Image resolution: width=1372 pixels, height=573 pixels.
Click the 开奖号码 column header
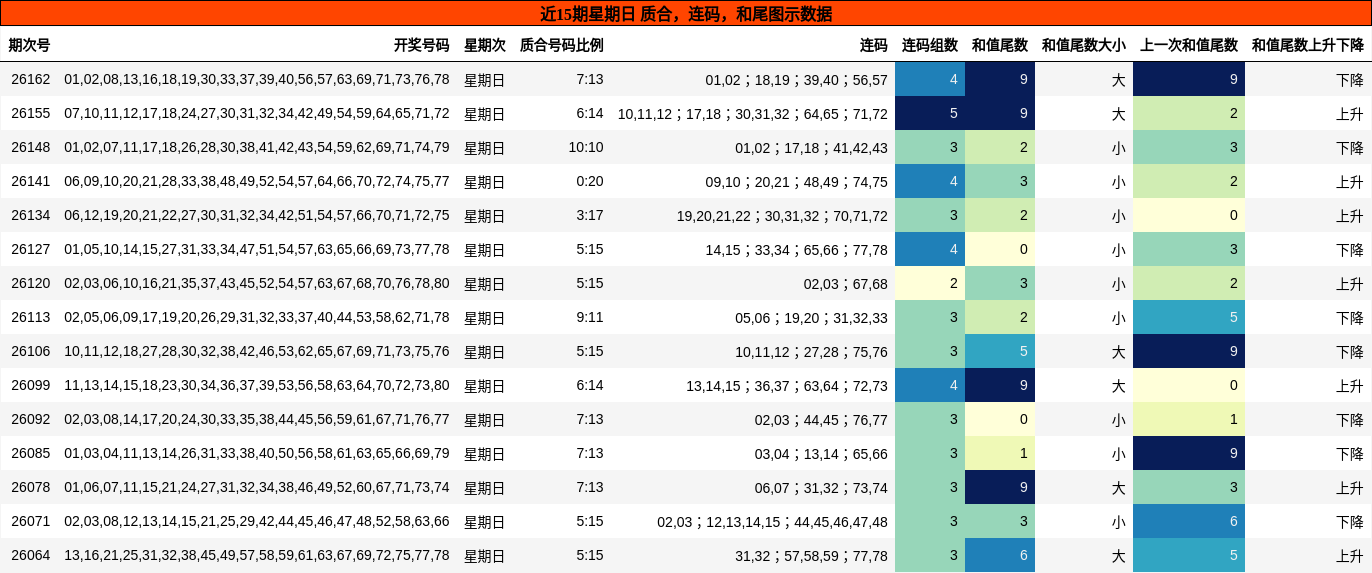[x=421, y=45]
